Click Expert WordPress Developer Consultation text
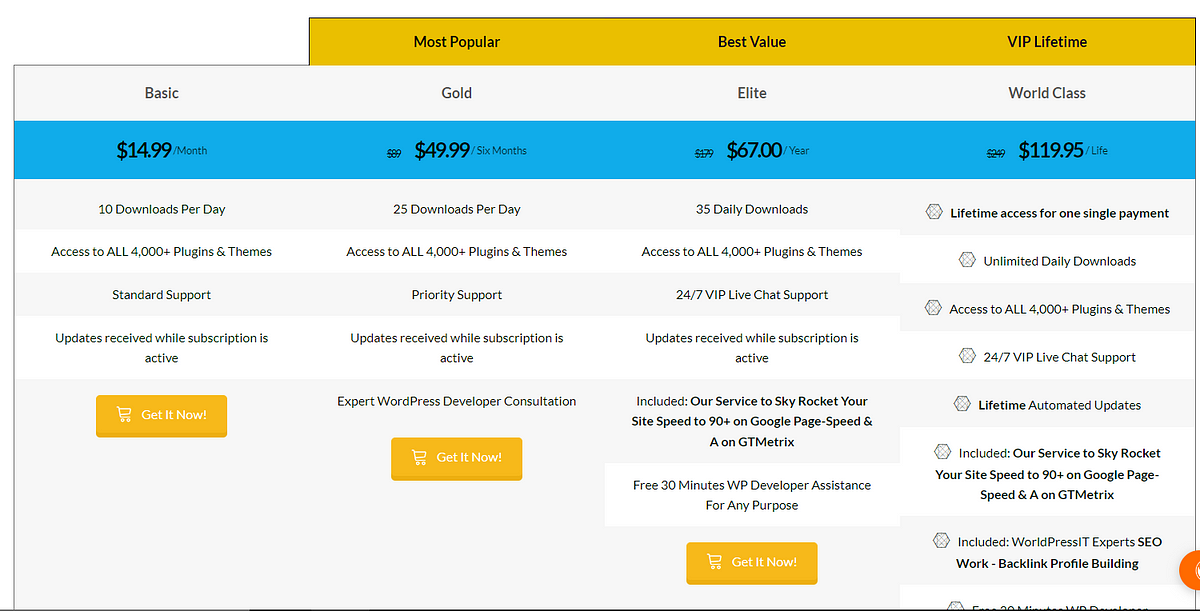1200x611 pixels. 457,401
